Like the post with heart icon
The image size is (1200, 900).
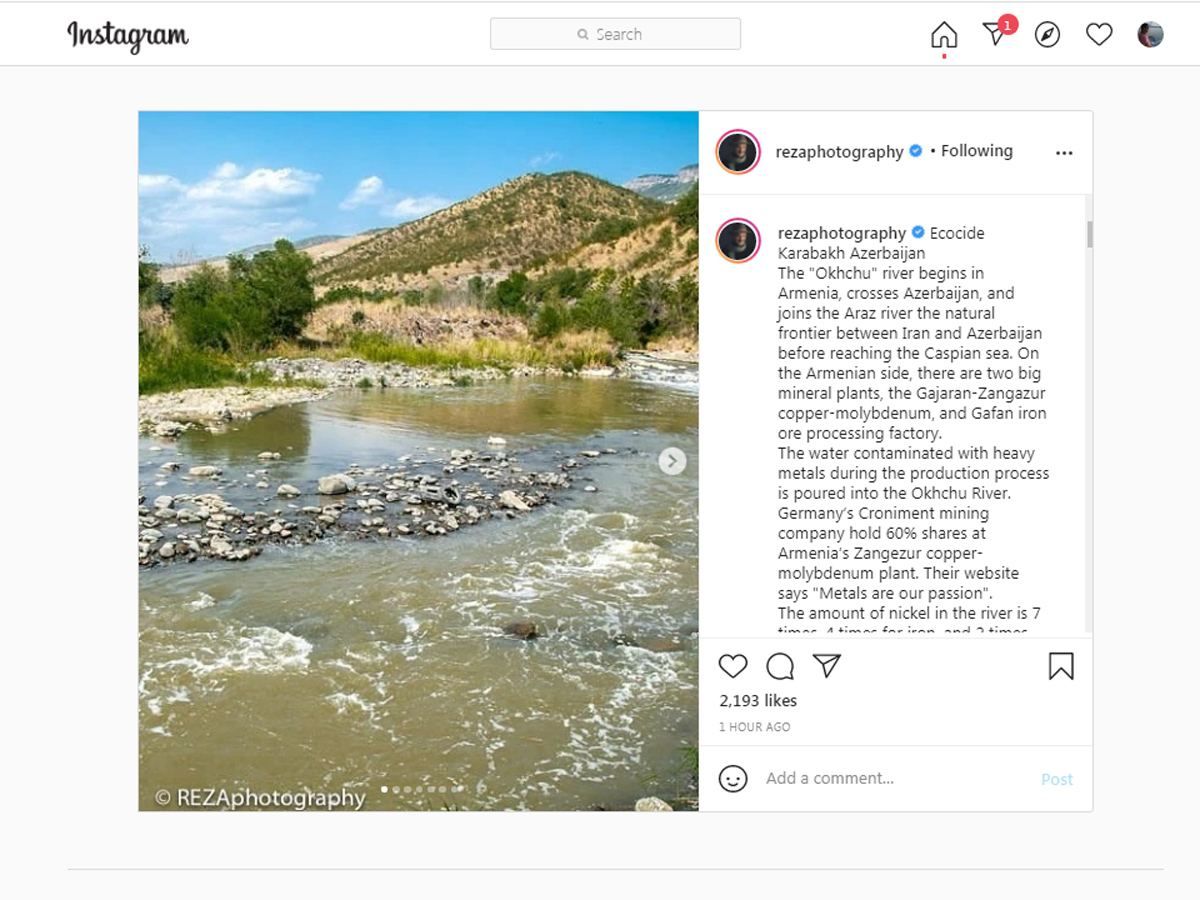click(x=733, y=666)
